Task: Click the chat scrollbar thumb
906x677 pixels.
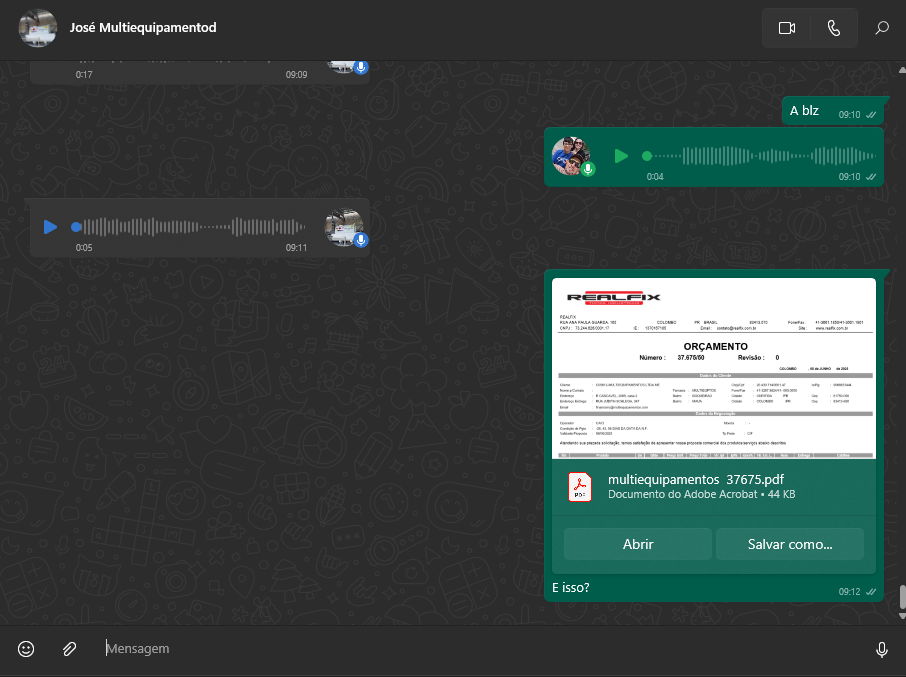Action: pyautogui.click(x=901, y=597)
